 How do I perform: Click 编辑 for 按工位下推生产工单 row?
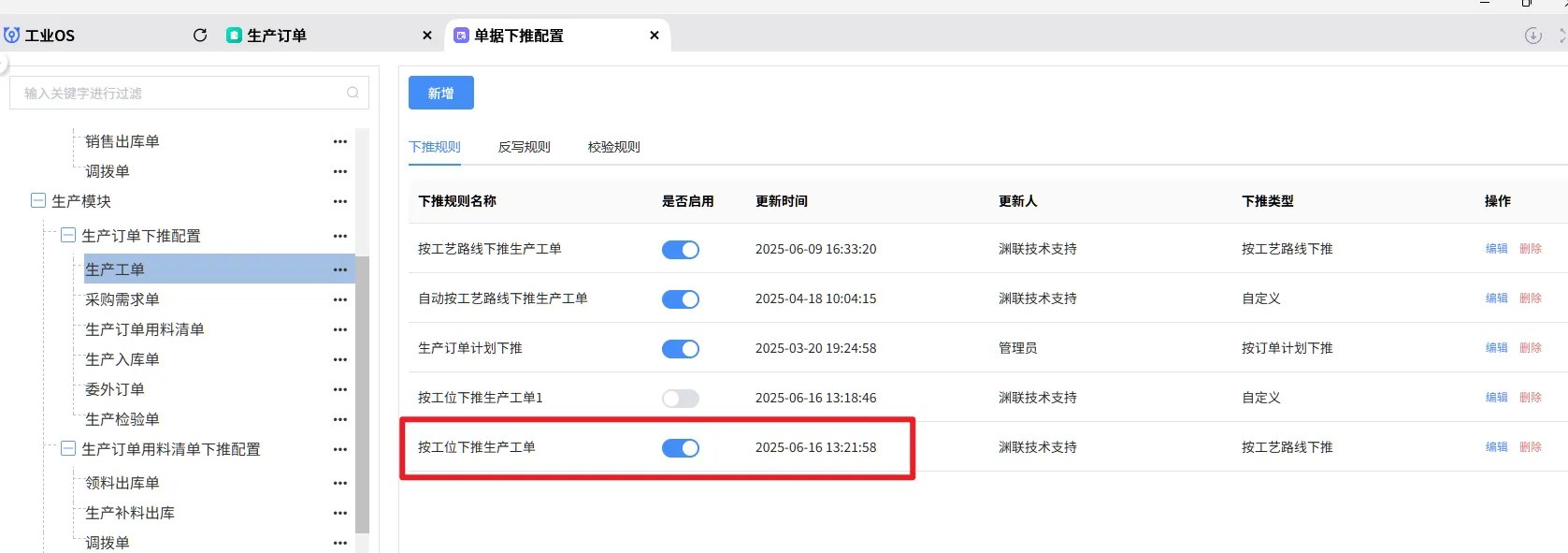[1496, 447]
